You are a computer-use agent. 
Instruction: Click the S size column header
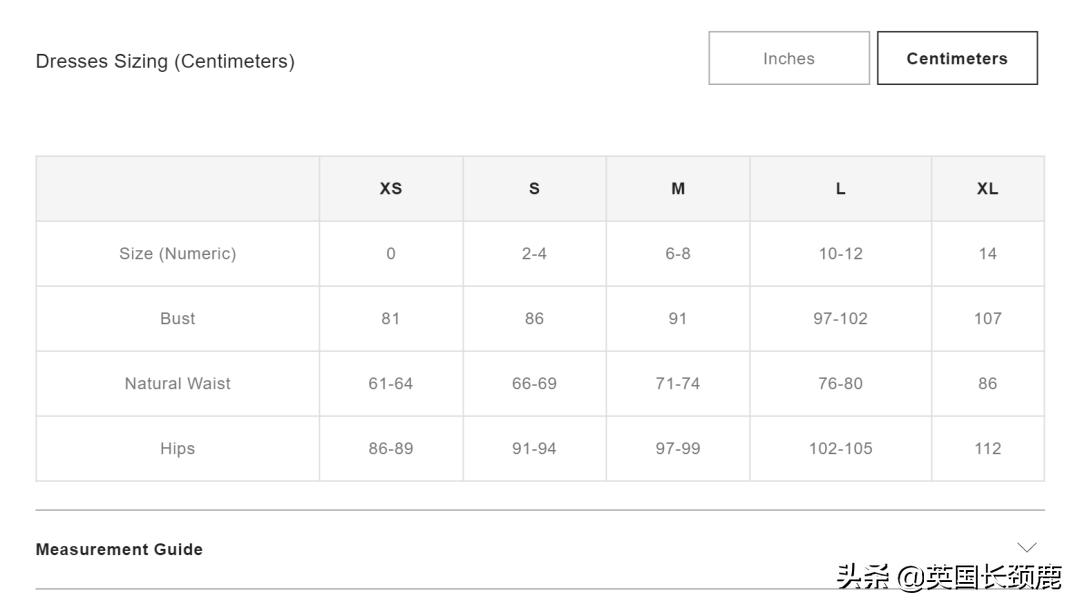pyautogui.click(x=534, y=189)
